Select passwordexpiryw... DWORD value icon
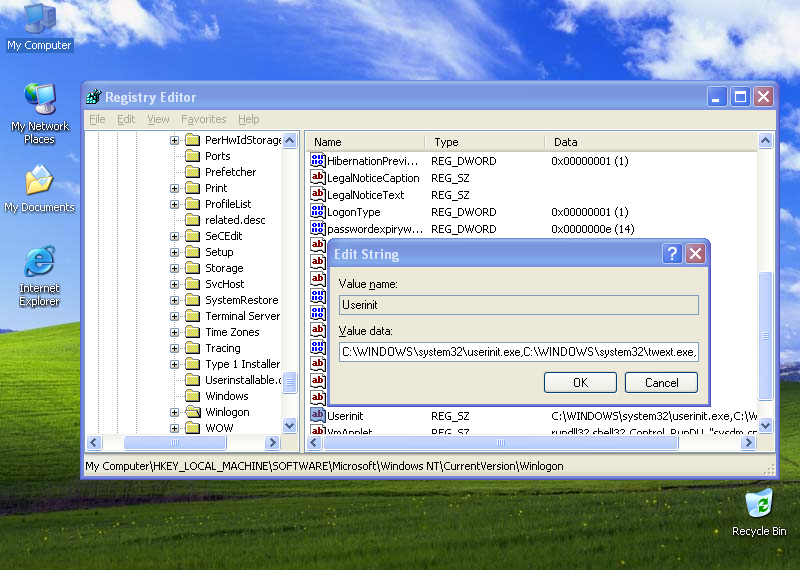The height and width of the screenshot is (570, 800). tap(317, 228)
